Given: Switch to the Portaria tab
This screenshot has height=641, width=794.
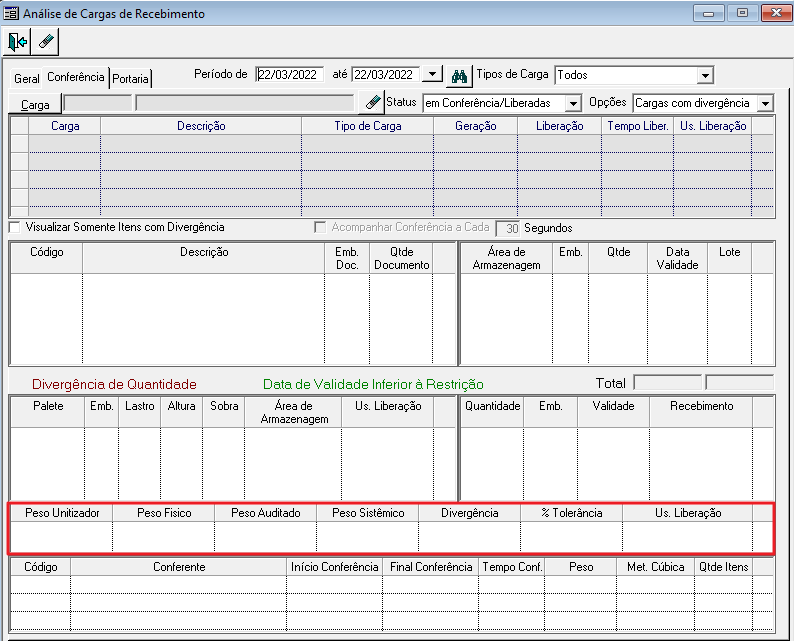Looking at the screenshot, I should click(x=131, y=78).
